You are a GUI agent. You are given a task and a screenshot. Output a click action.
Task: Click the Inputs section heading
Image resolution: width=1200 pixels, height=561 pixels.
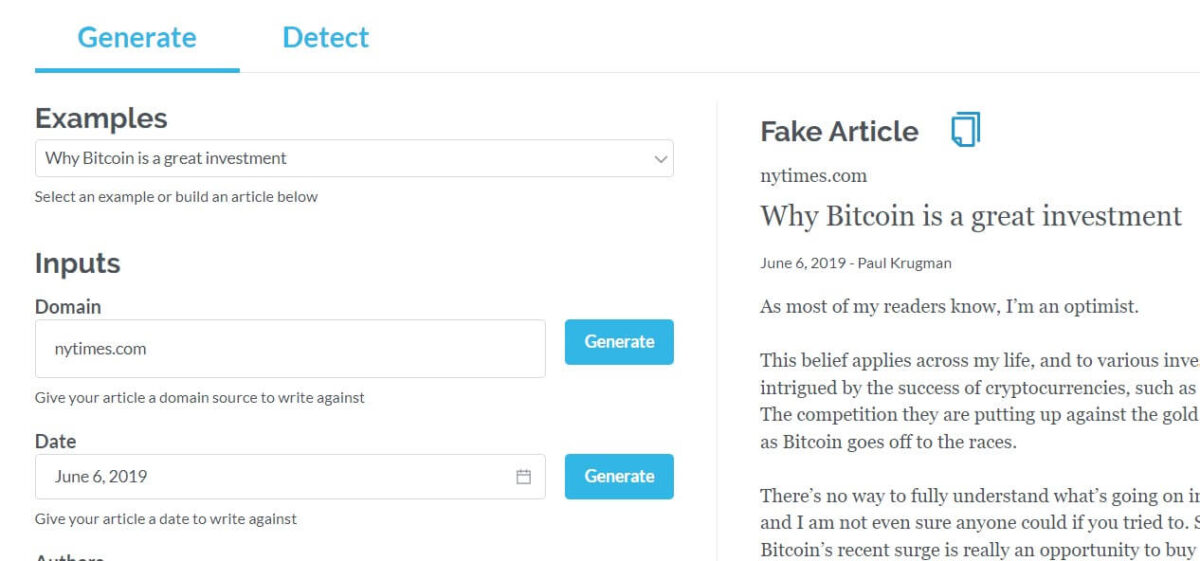(x=78, y=264)
